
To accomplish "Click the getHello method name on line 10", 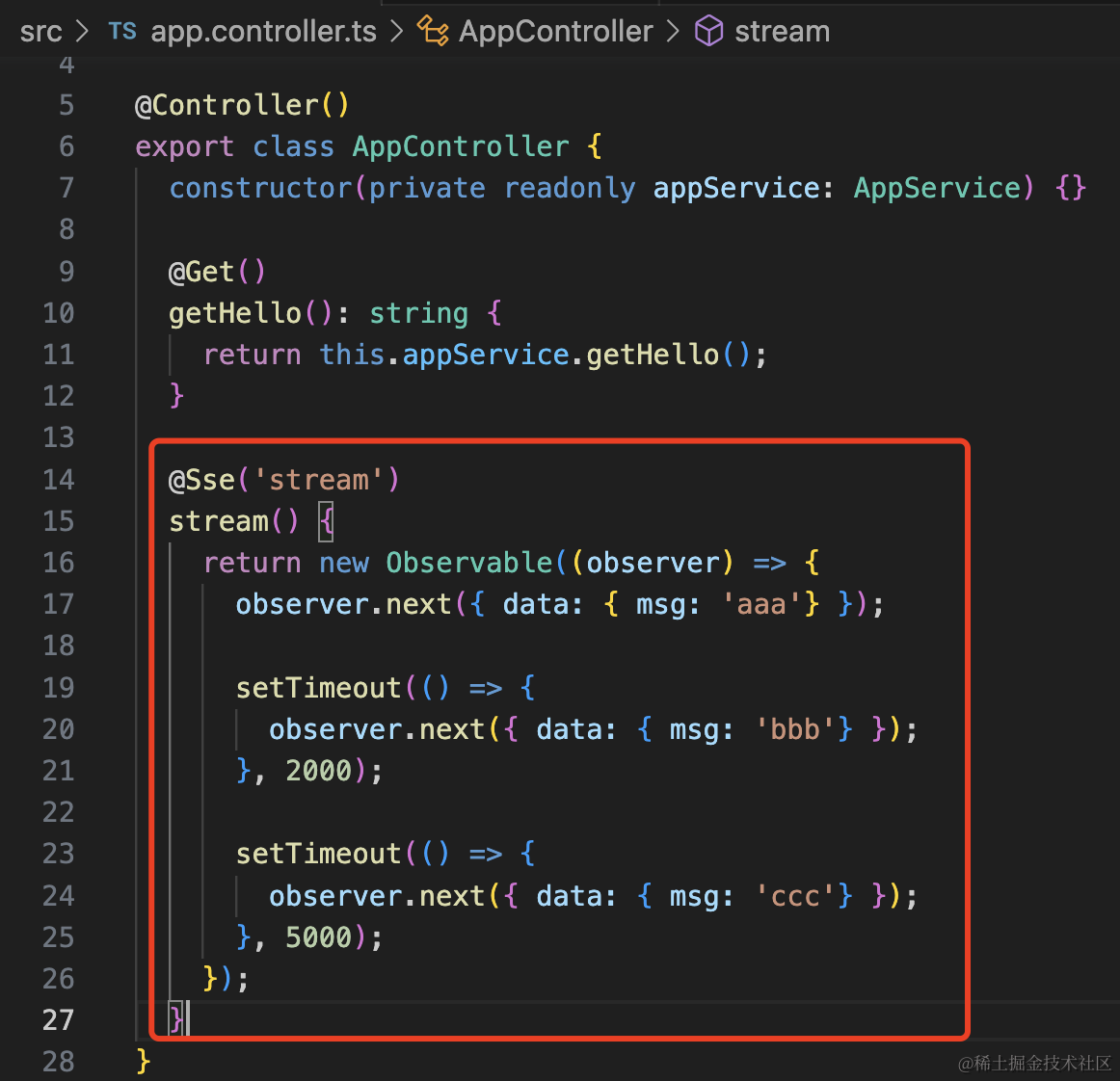I will coord(235,313).
